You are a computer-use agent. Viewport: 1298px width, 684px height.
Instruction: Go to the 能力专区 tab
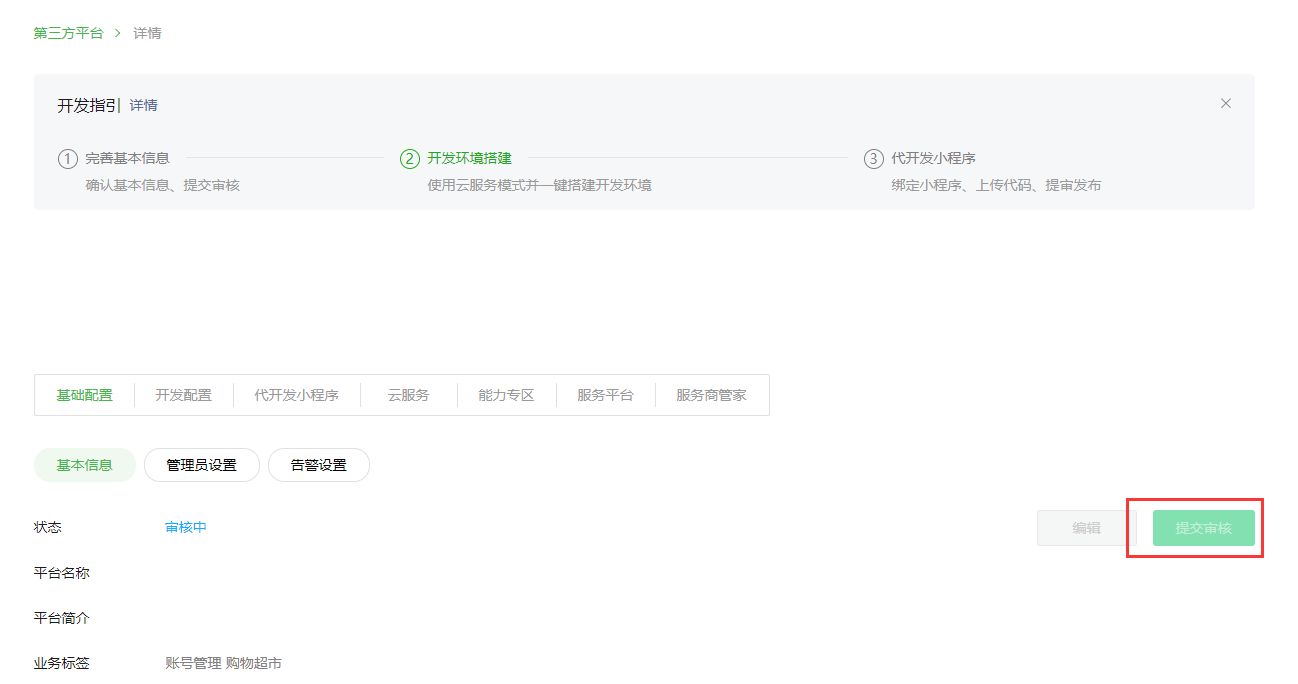pyautogui.click(x=506, y=395)
